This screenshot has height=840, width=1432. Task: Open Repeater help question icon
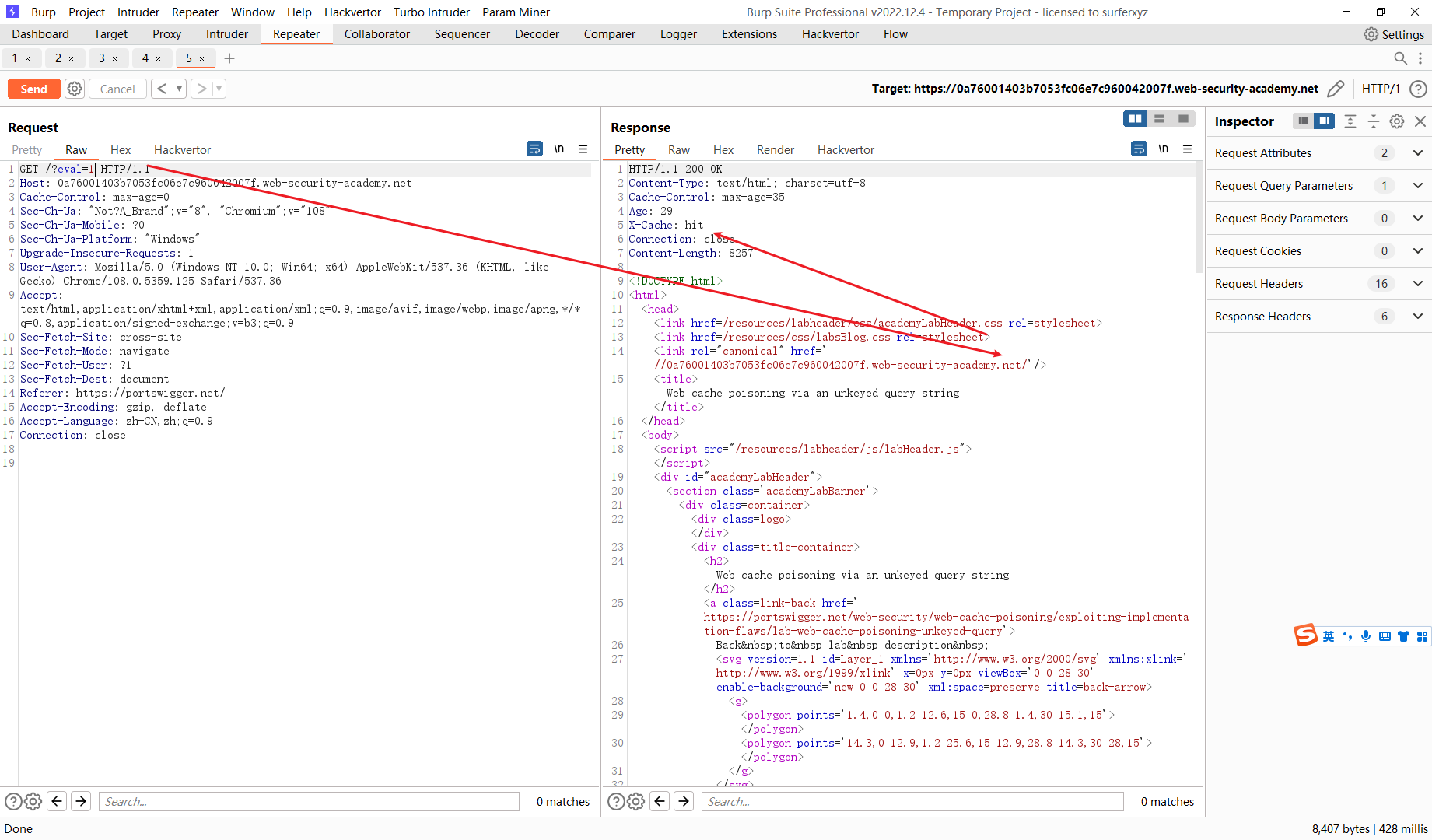click(x=1418, y=89)
